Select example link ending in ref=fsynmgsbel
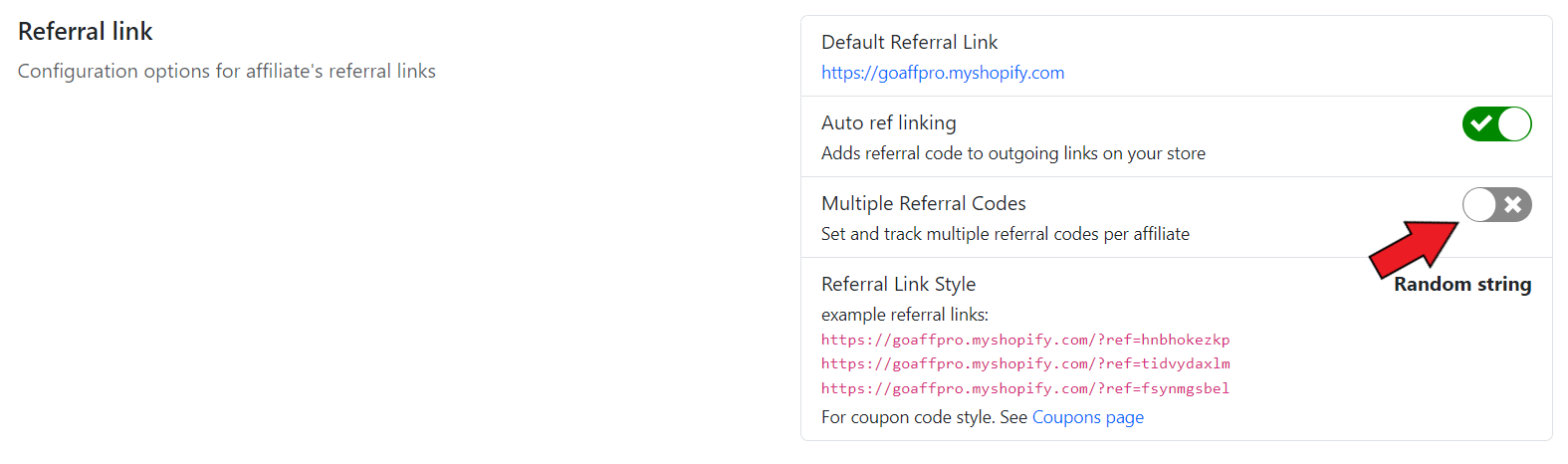Viewport: 1568px width, 464px height. click(x=1024, y=388)
